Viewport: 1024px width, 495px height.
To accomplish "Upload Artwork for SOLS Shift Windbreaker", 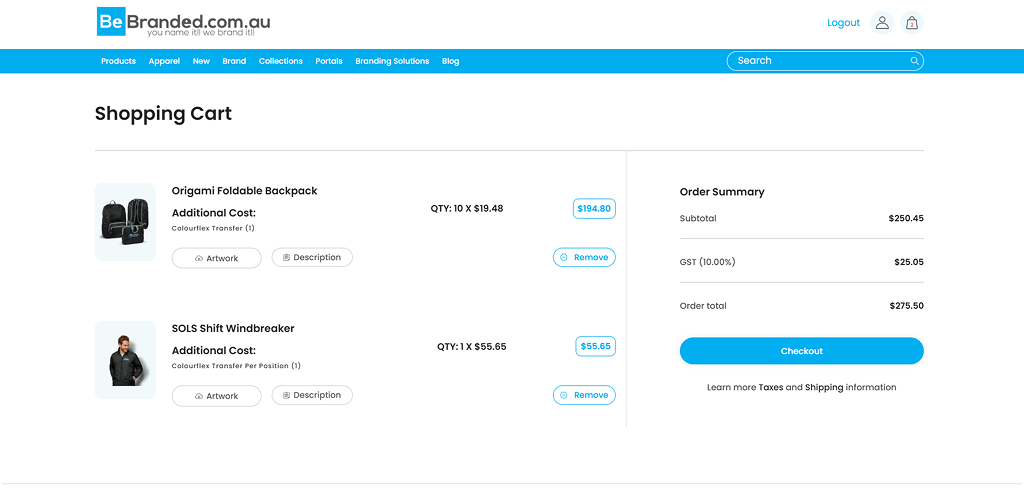I will pos(216,396).
